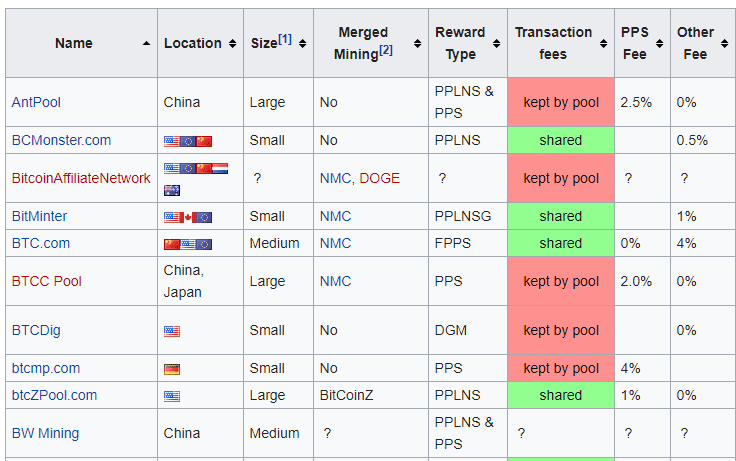
Task: Click the BitCoinZ cell in btcZPool.com row
Action: (346, 395)
